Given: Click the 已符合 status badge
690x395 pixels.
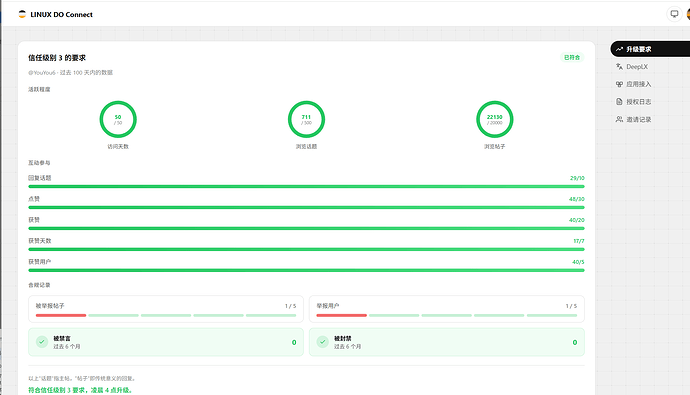Looking at the screenshot, I should [x=572, y=57].
